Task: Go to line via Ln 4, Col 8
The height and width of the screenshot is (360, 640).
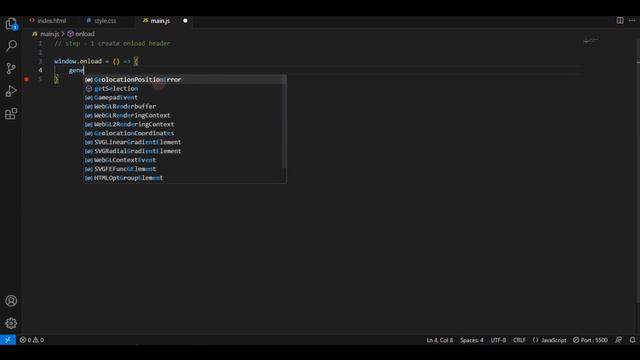Action: [439, 340]
